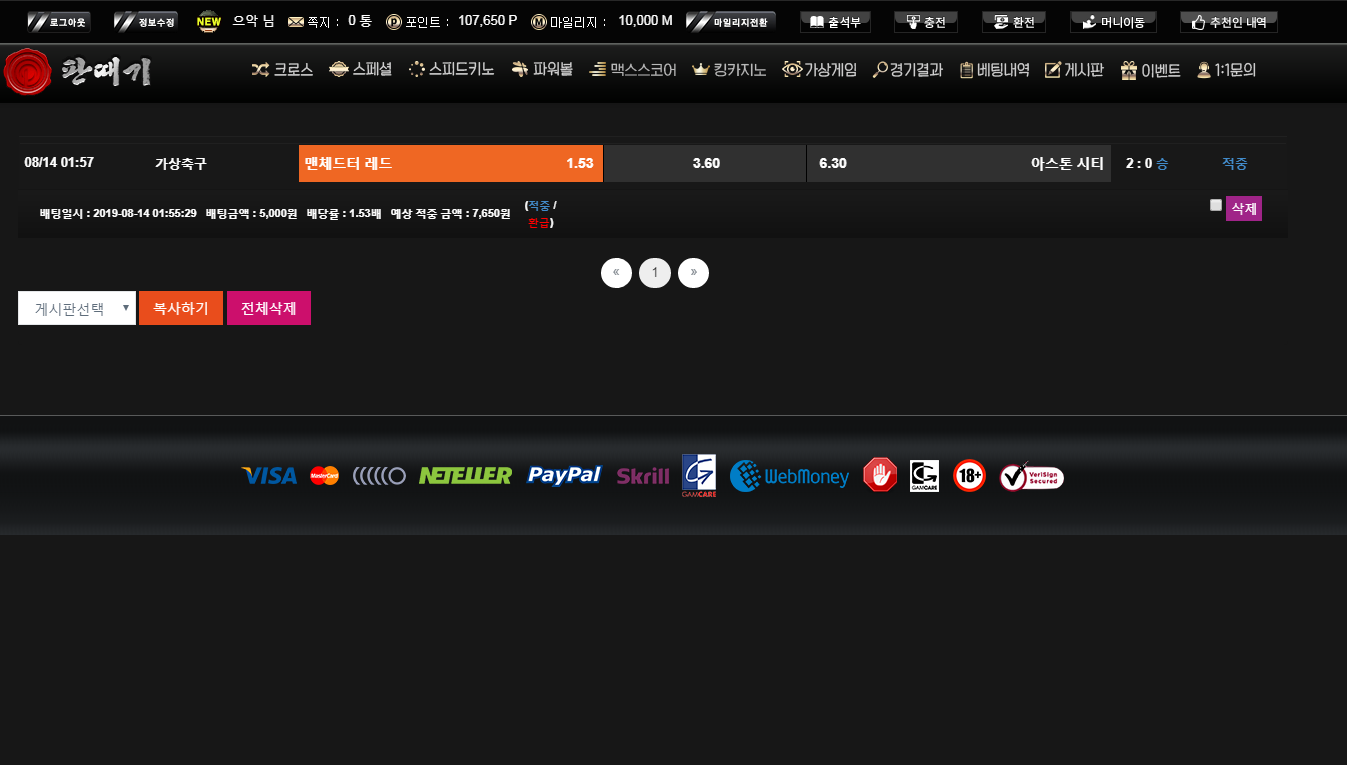Image resolution: width=1347 pixels, height=765 pixels.
Task: Click the 판때기 red seal logo
Action: pyautogui.click(x=28, y=72)
